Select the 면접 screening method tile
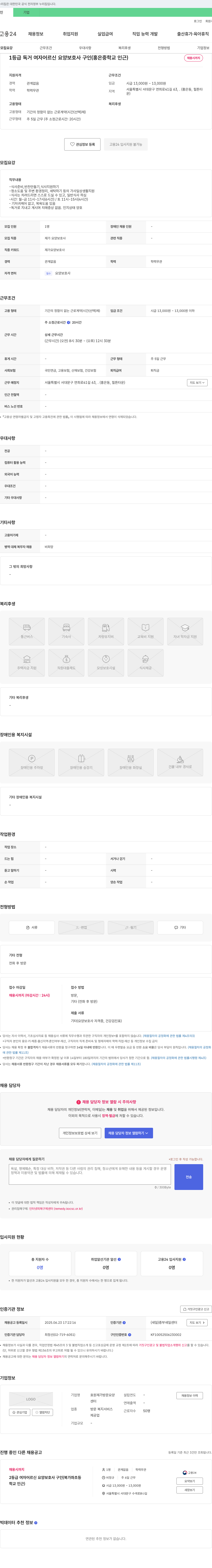 click(x=81, y=928)
